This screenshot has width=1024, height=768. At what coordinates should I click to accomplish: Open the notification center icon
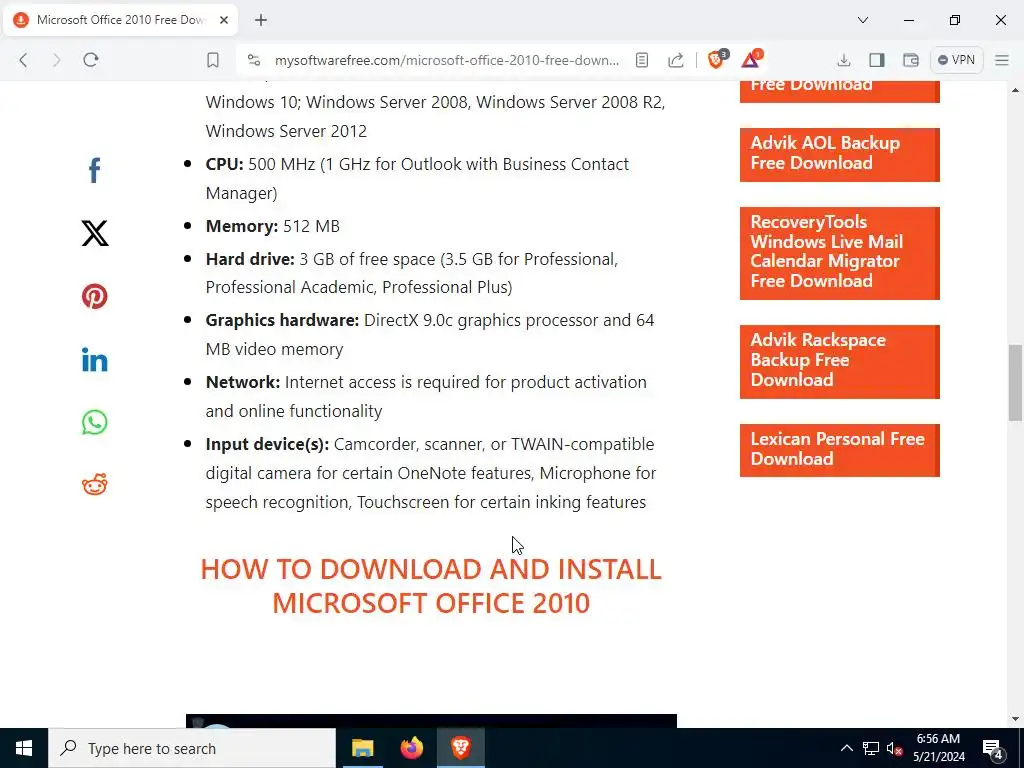click(993, 748)
